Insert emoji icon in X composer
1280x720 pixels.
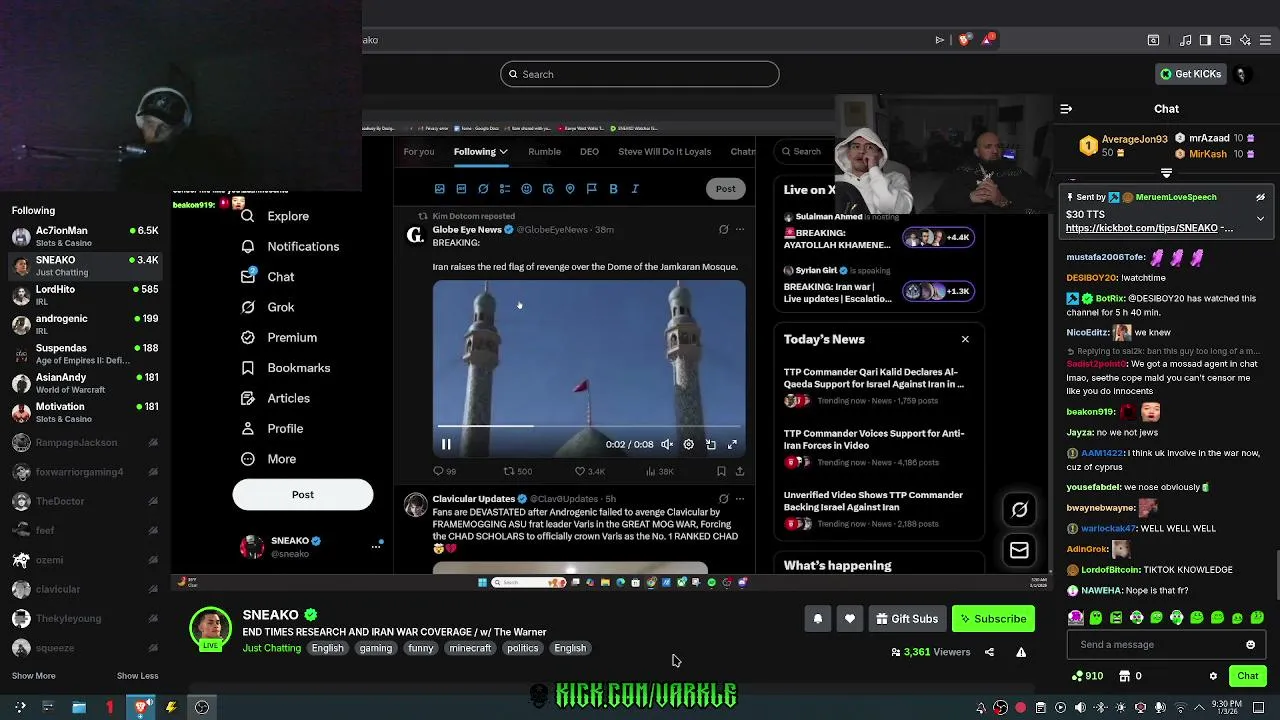526,189
